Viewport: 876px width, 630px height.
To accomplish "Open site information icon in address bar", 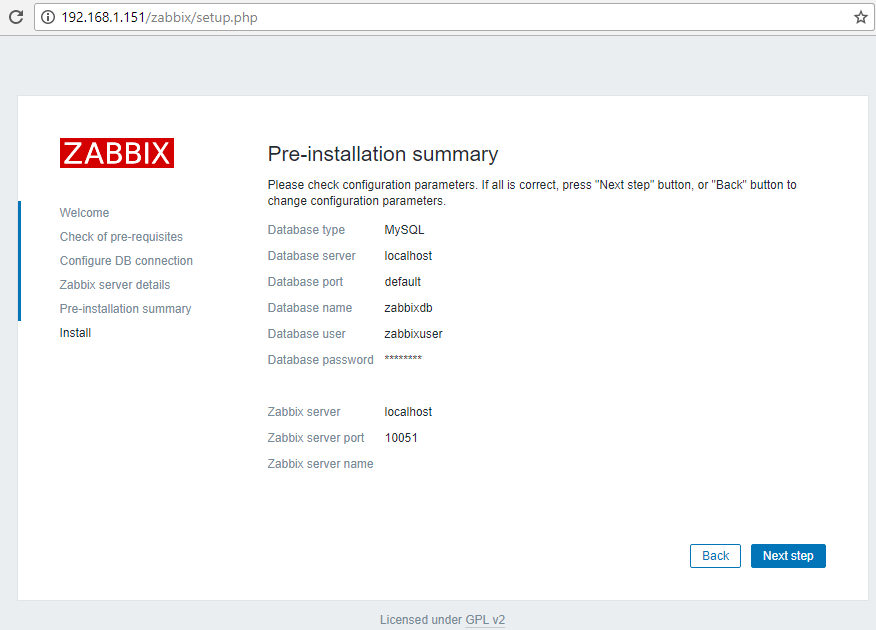I will tap(49, 17).
